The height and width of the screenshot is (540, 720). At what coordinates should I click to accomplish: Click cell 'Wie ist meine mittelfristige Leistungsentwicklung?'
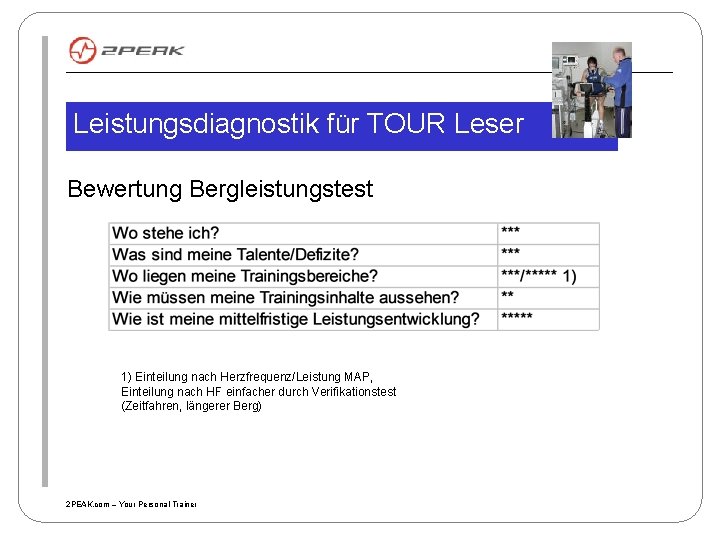[x=303, y=320]
